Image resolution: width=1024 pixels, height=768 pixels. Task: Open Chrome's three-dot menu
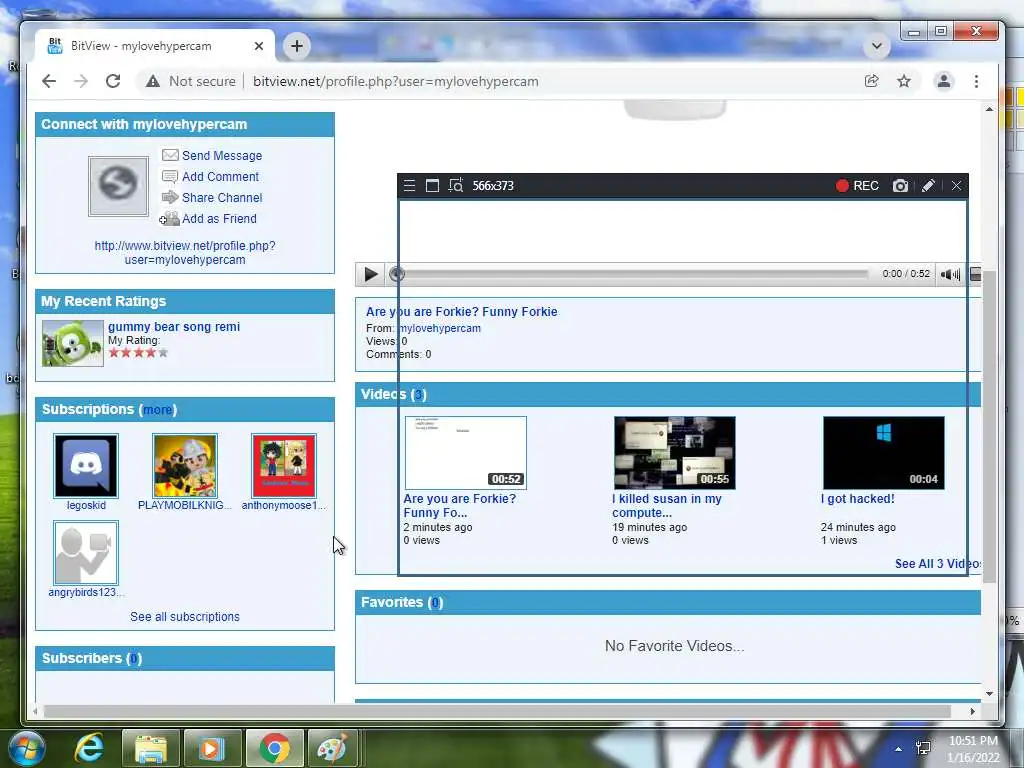(x=976, y=81)
